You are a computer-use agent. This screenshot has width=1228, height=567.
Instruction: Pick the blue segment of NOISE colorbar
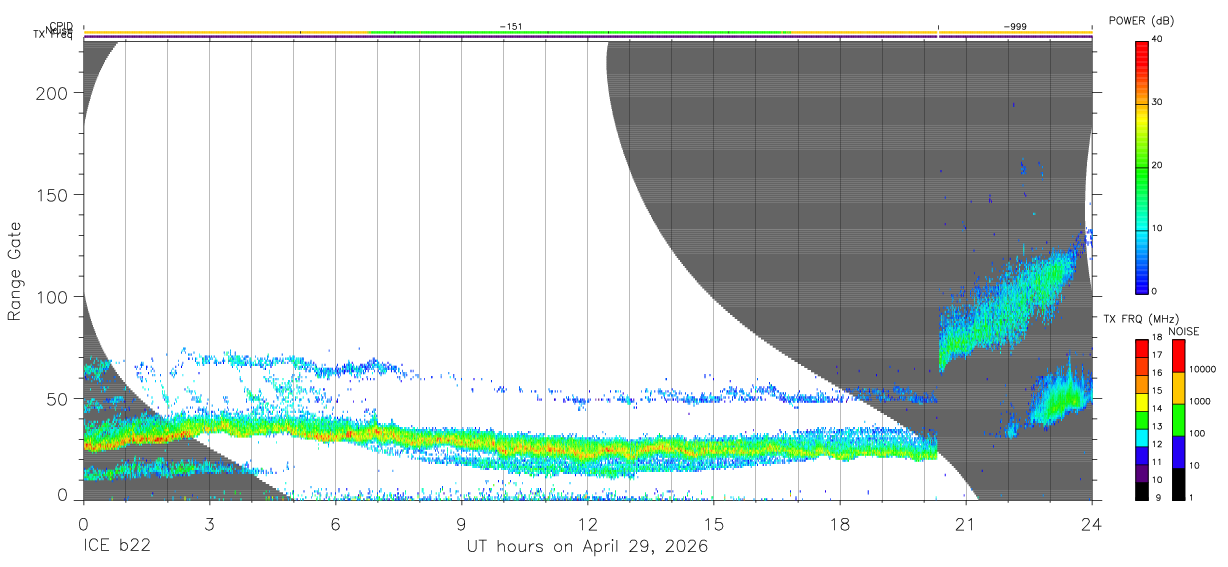1178,452
